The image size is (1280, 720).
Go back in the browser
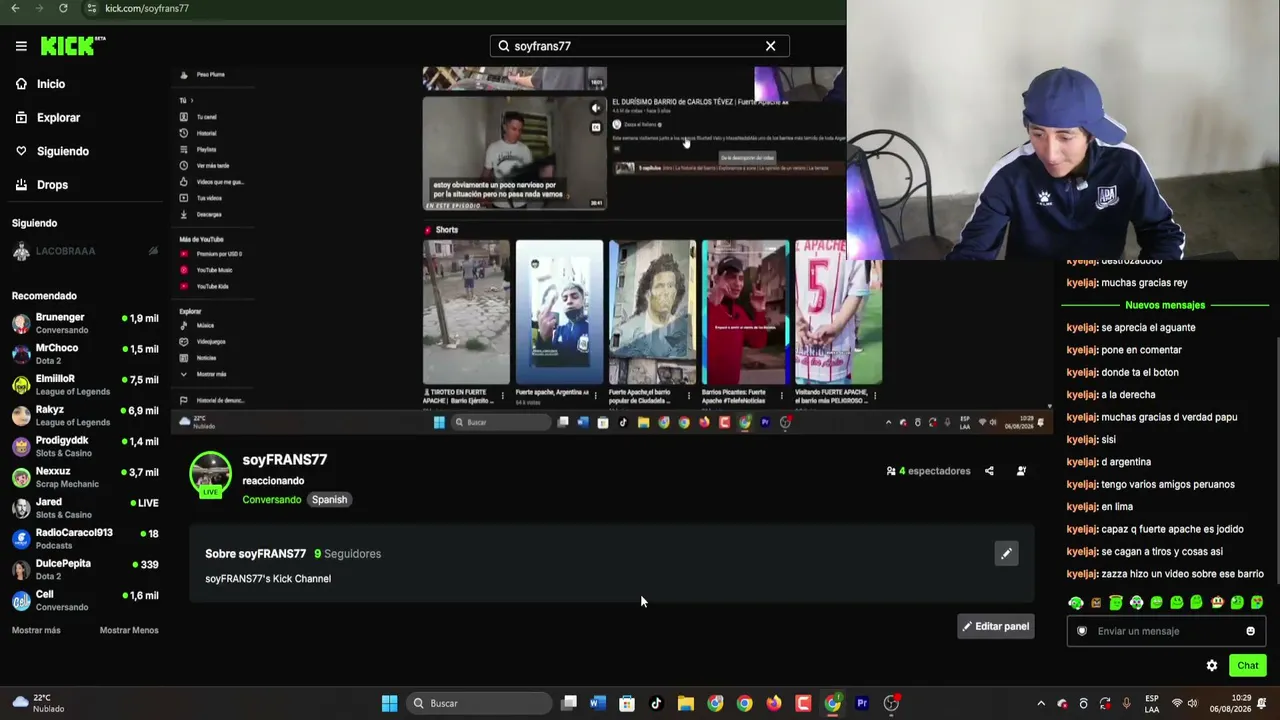click(x=15, y=8)
